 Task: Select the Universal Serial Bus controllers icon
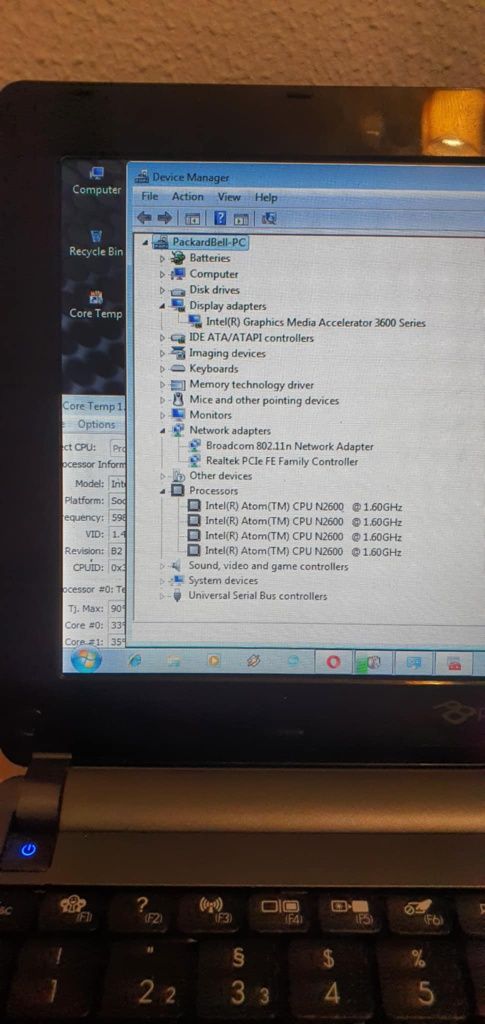click(176, 596)
